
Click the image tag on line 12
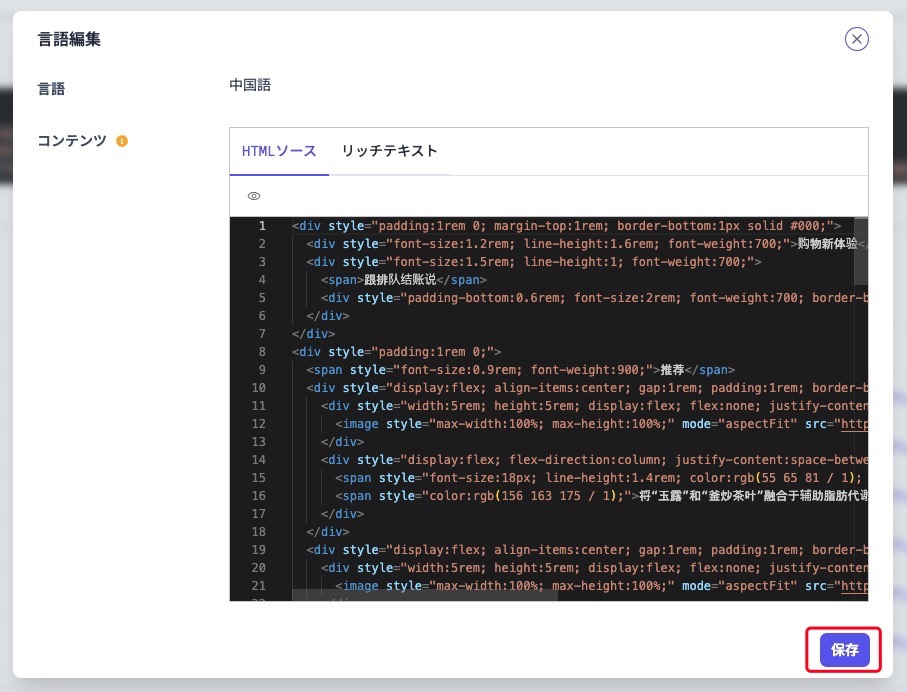click(x=360, y=424)
